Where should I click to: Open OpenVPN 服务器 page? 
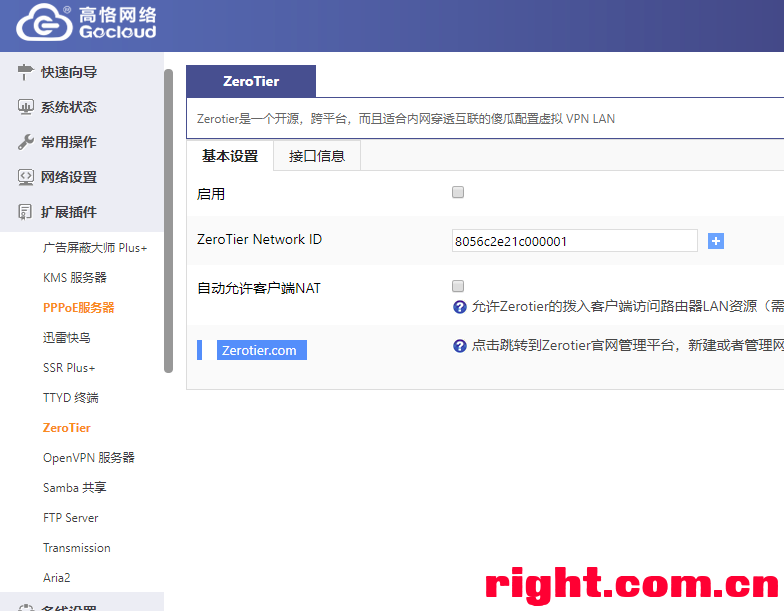[x=88, y=458]
